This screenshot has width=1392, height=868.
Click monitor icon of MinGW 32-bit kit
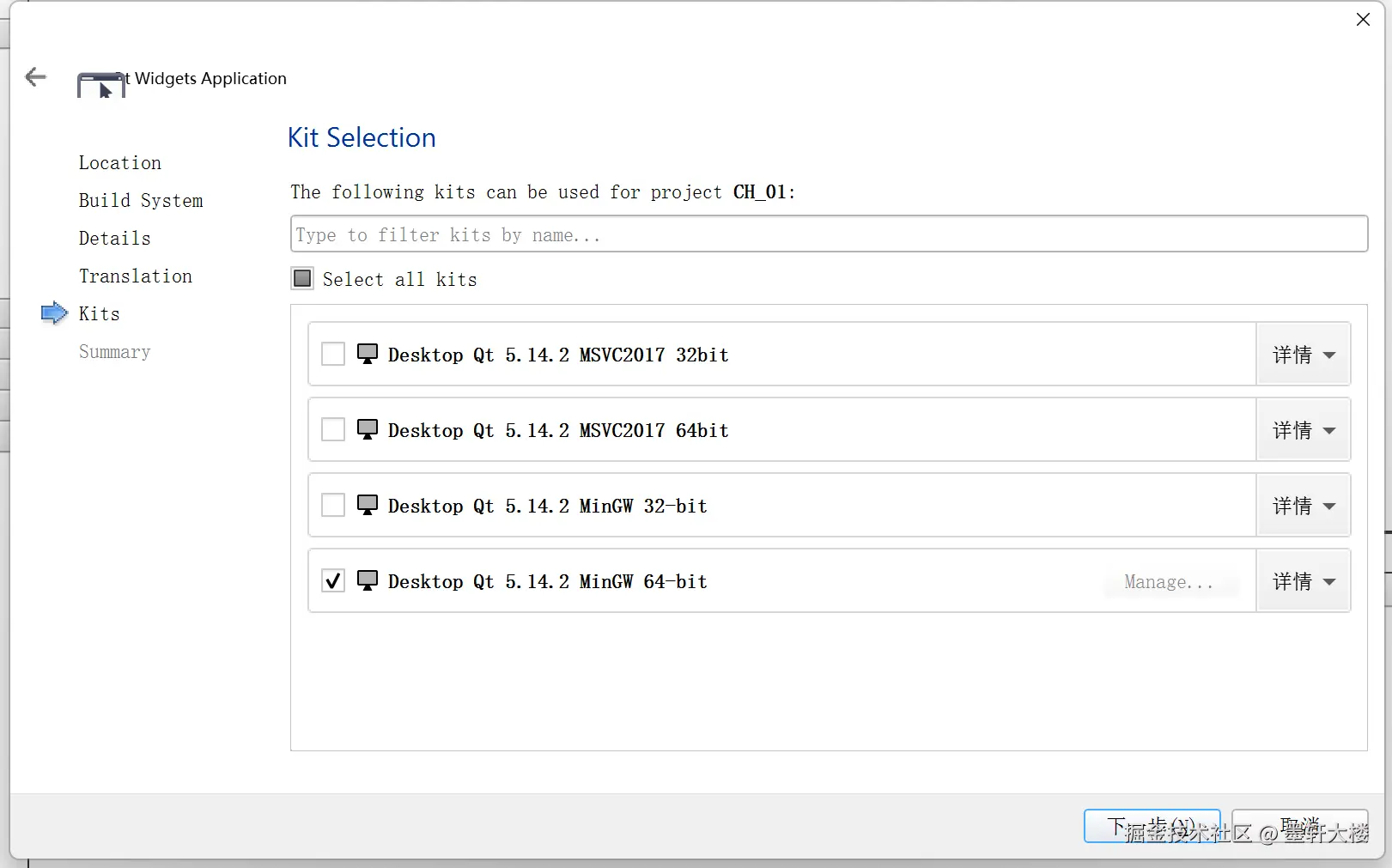point(368,505)
